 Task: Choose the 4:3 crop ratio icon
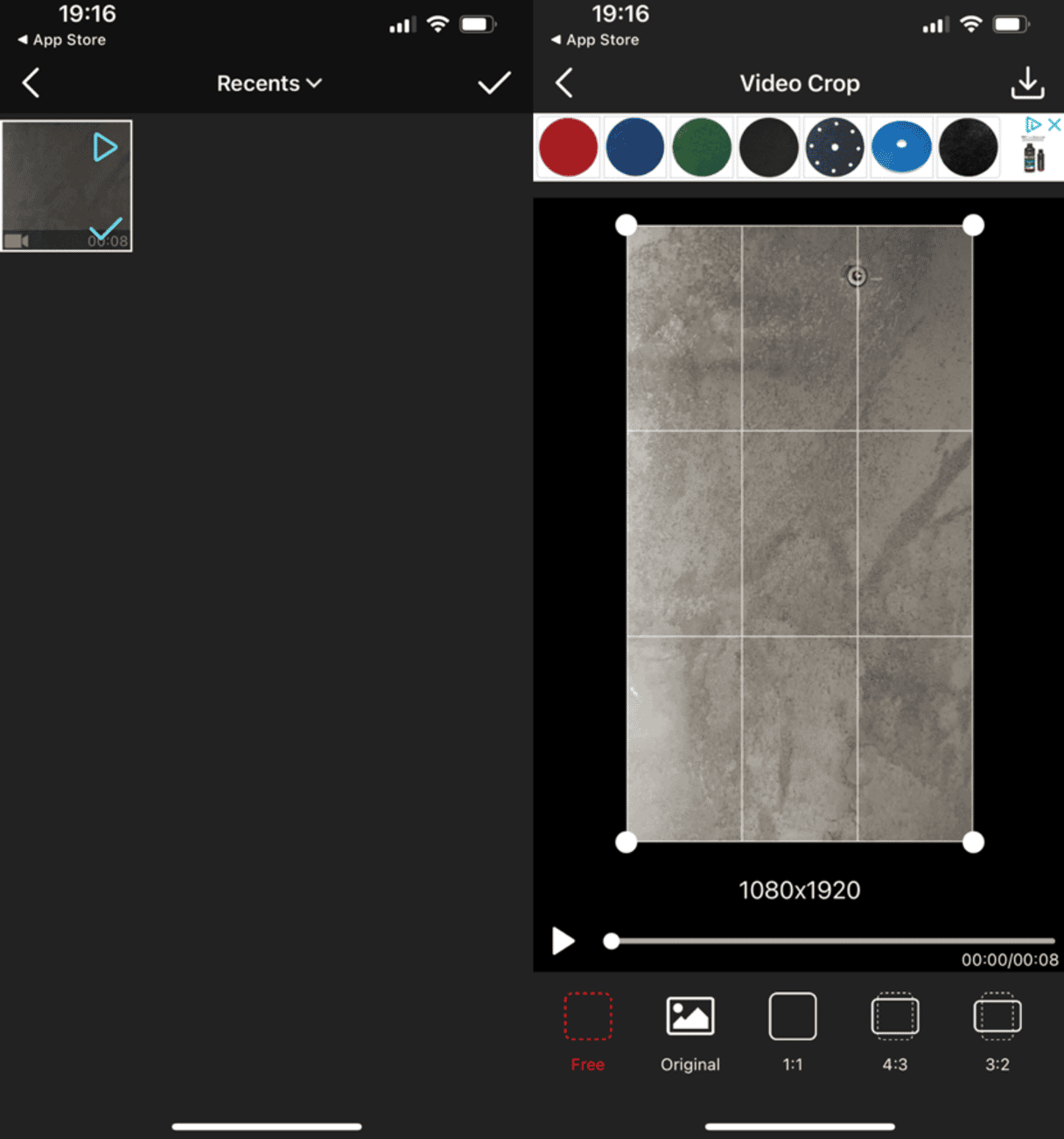[x=894, y=1017]
